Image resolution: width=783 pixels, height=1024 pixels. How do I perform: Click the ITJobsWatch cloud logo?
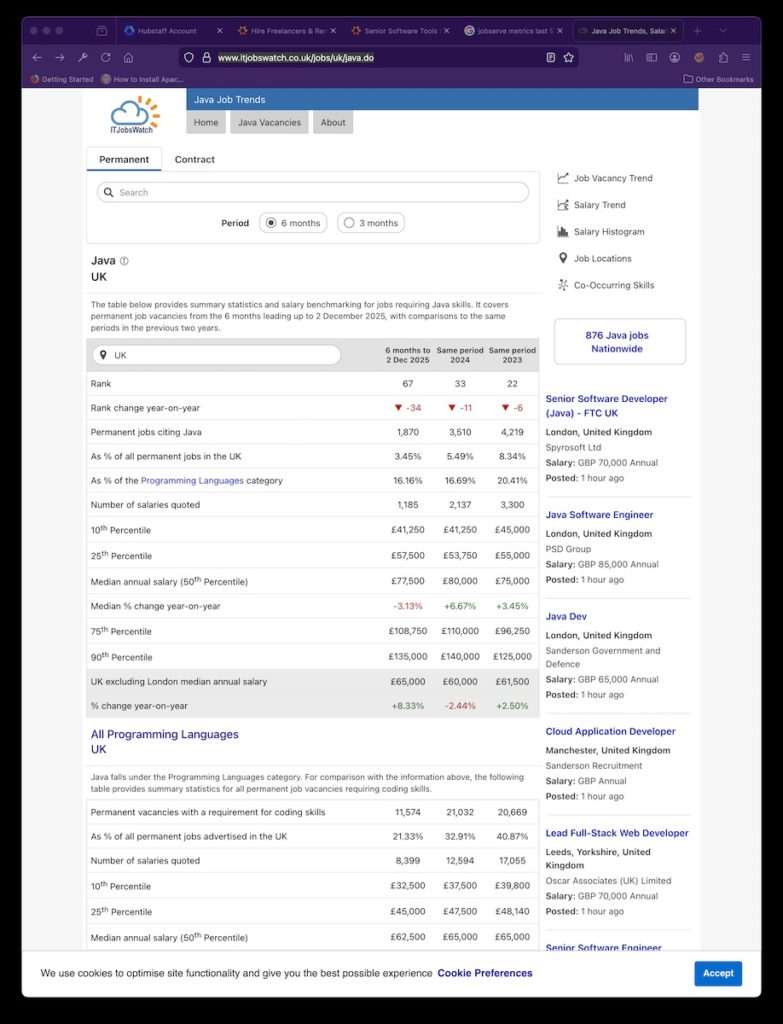pyautogui.click(x=135, y=114)
